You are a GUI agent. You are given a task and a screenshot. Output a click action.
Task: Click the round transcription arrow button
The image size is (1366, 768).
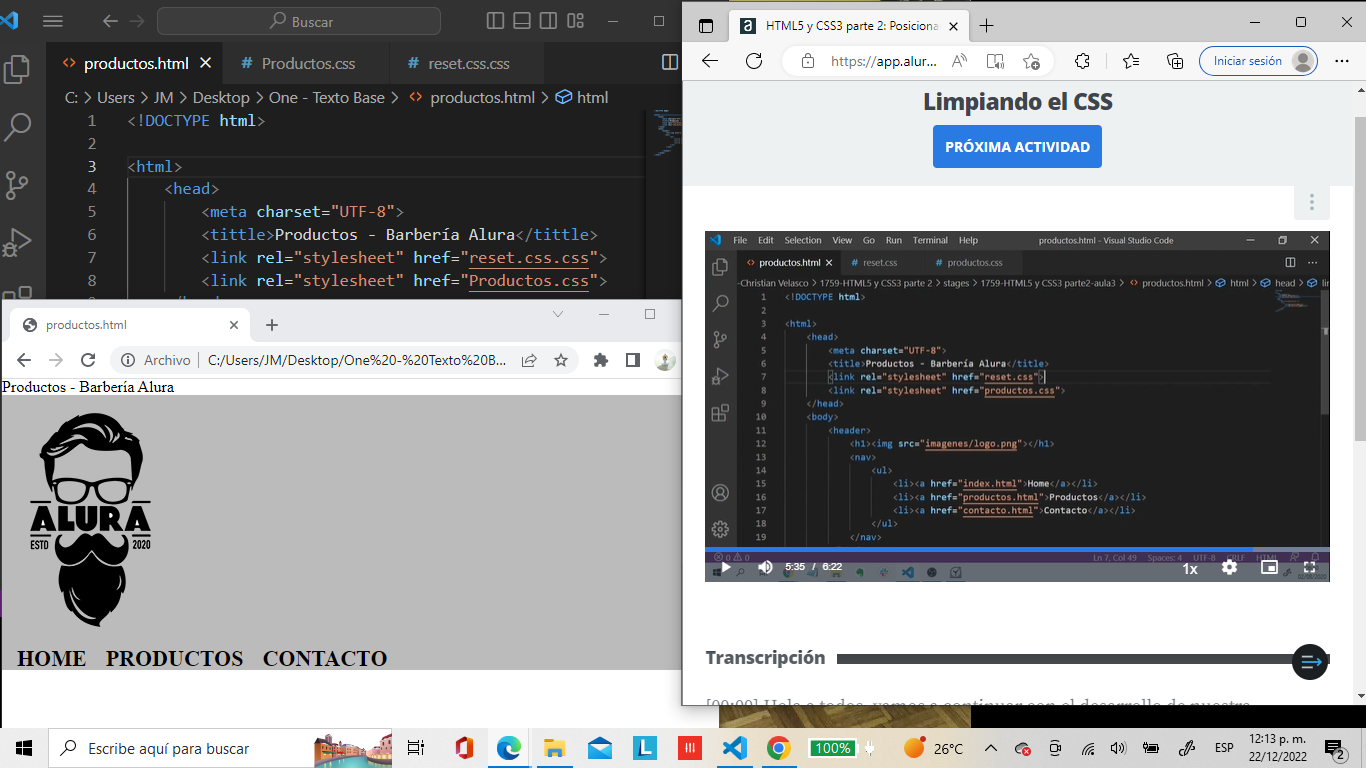point(1310,661)
